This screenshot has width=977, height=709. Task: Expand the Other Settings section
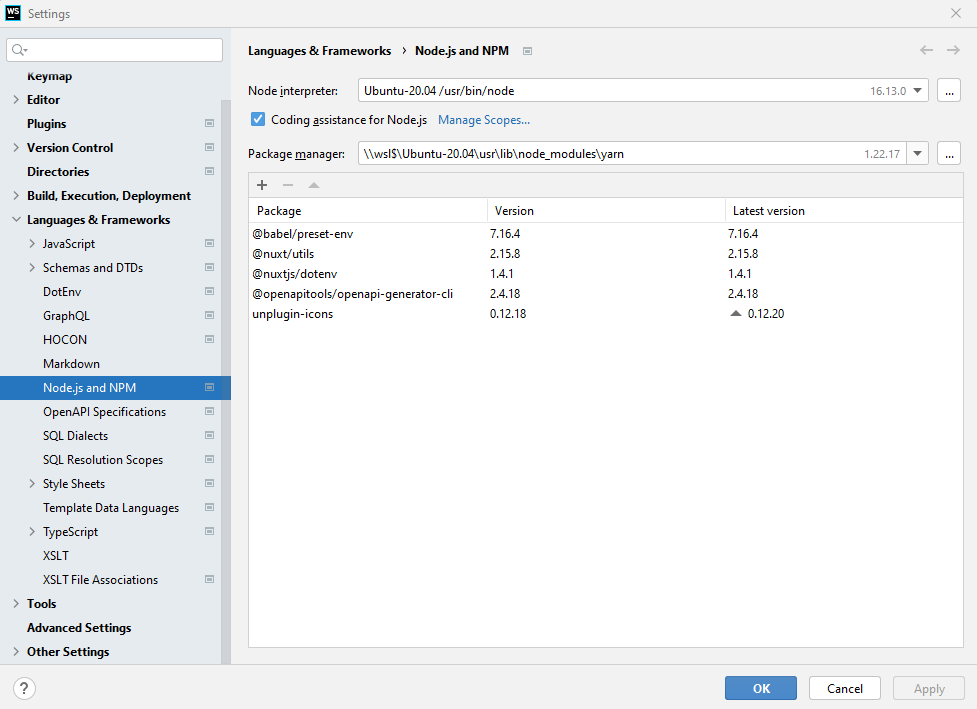16,652
